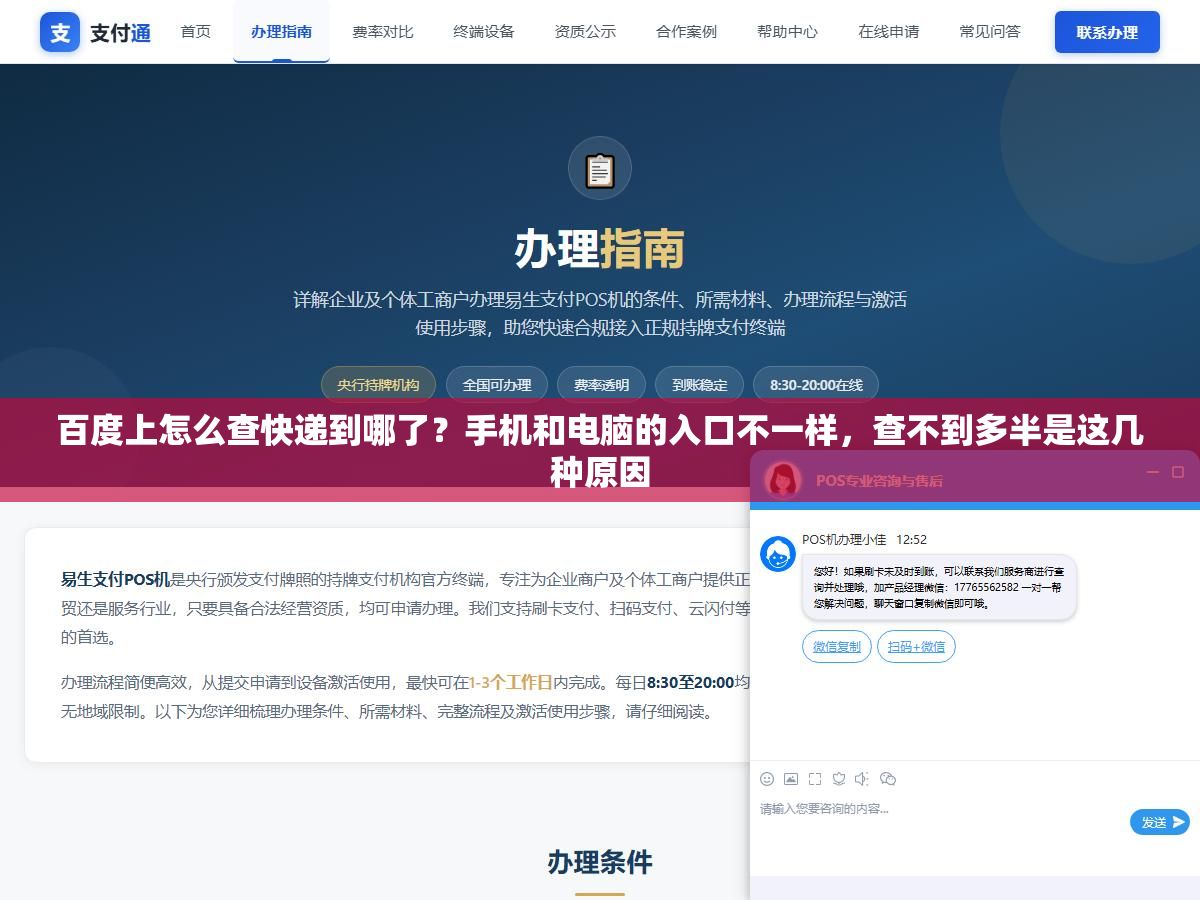
Task: Click the 支付通 brand name text
Action: click(120, 33)
